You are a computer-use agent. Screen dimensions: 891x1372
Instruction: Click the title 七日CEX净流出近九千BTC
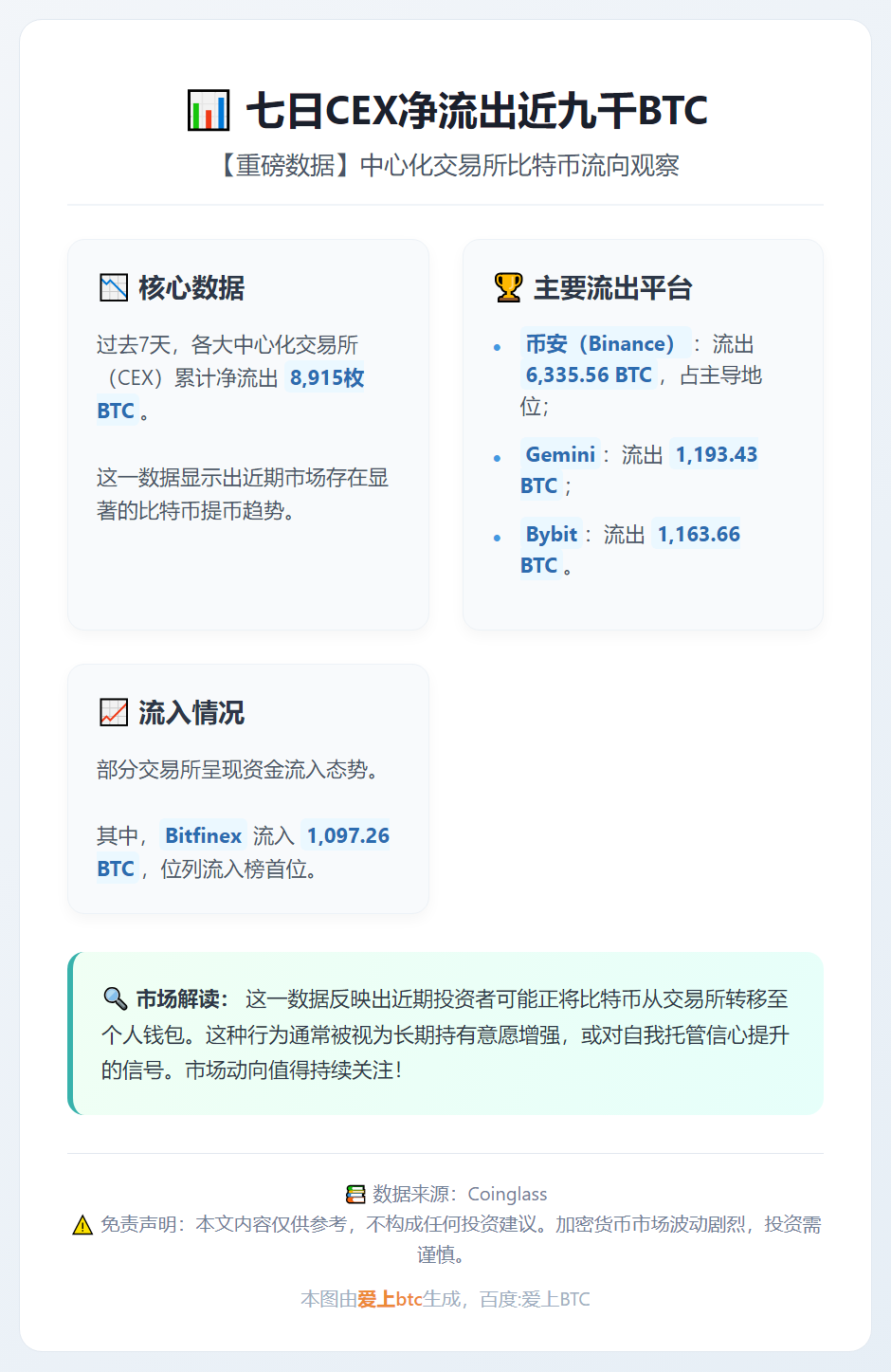tap(477, 110)
